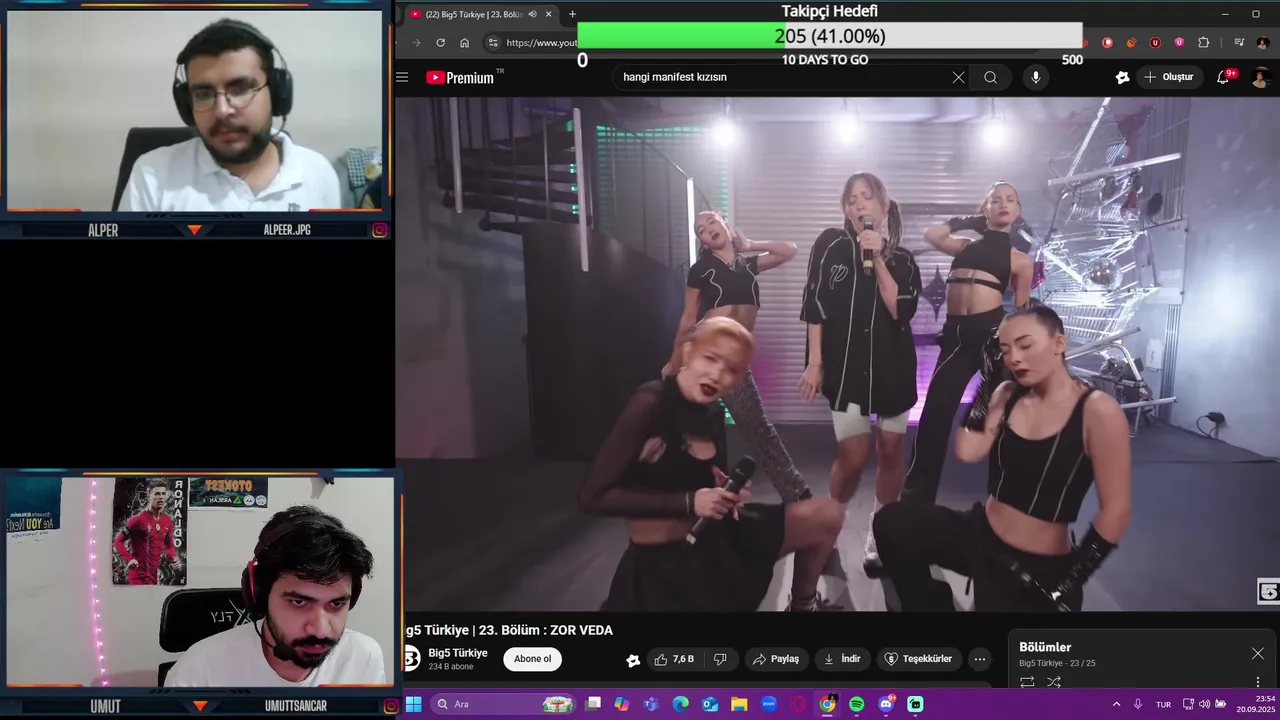Open Microsoft Teams from taskbar
This screenshot has height=720, width=1280.
(x=651, y=704)
